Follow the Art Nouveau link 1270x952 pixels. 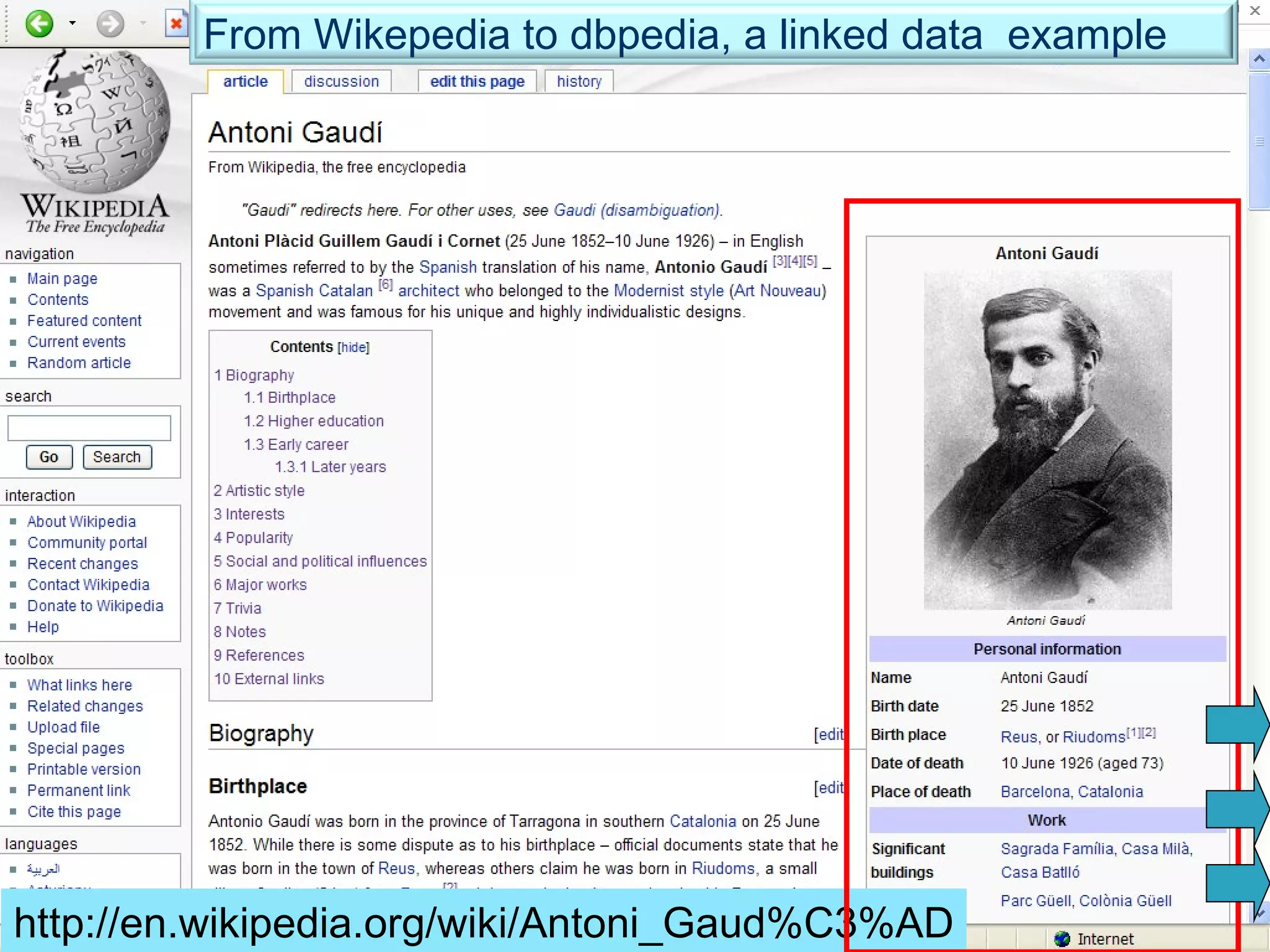click(778, 291)
